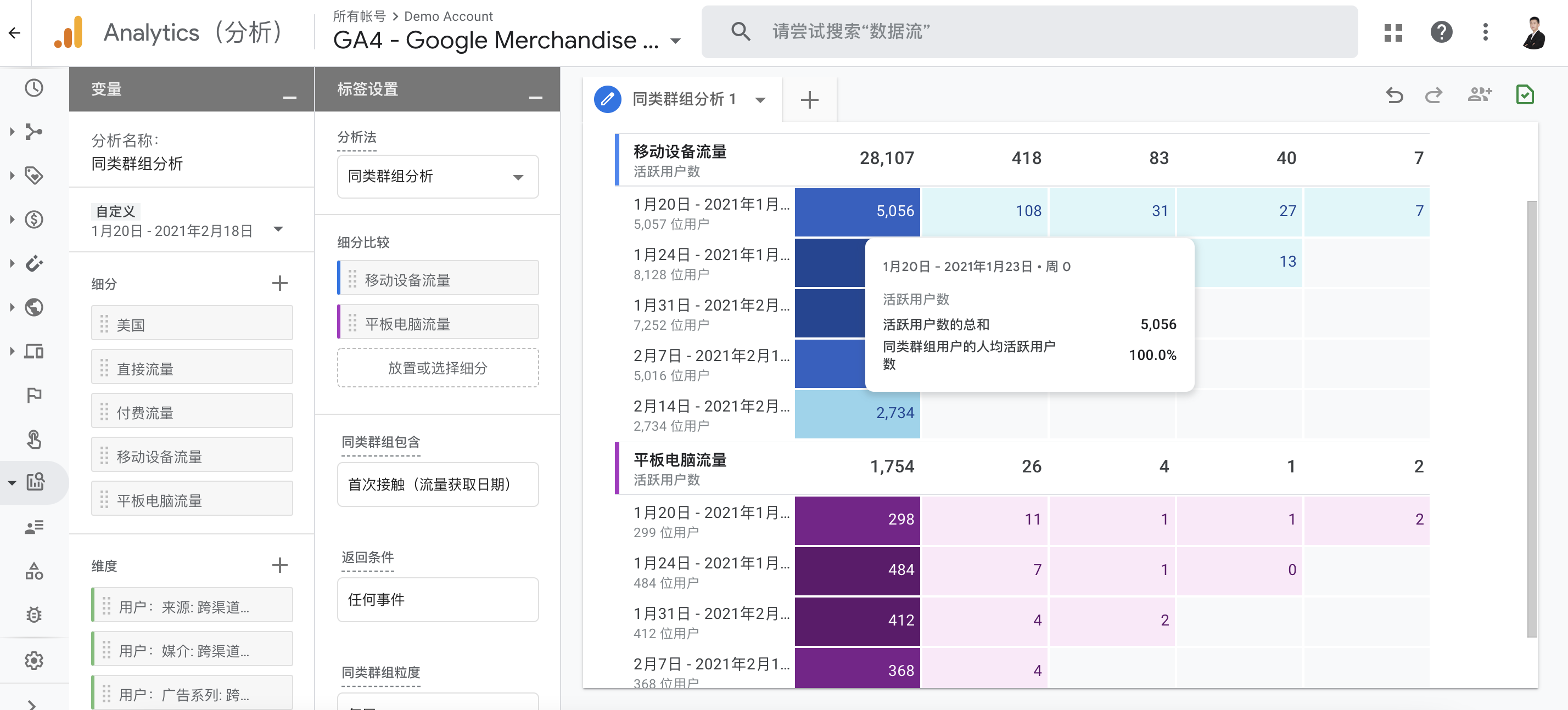This screenshot has width=1568, height=710.
Task: Open the tag engagement icon in sidebar
Action: coord(34,175)
